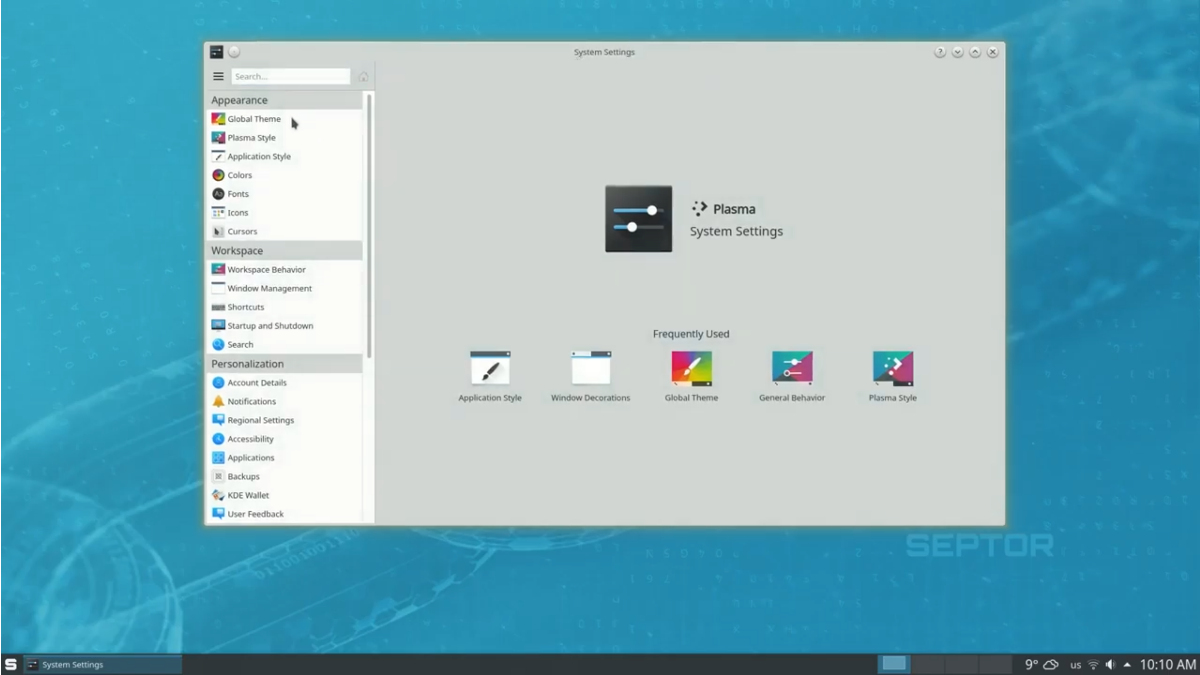Select Fonts in the sidebar
The width and height of the screenshot is (1200, 675).
point(238,194)
